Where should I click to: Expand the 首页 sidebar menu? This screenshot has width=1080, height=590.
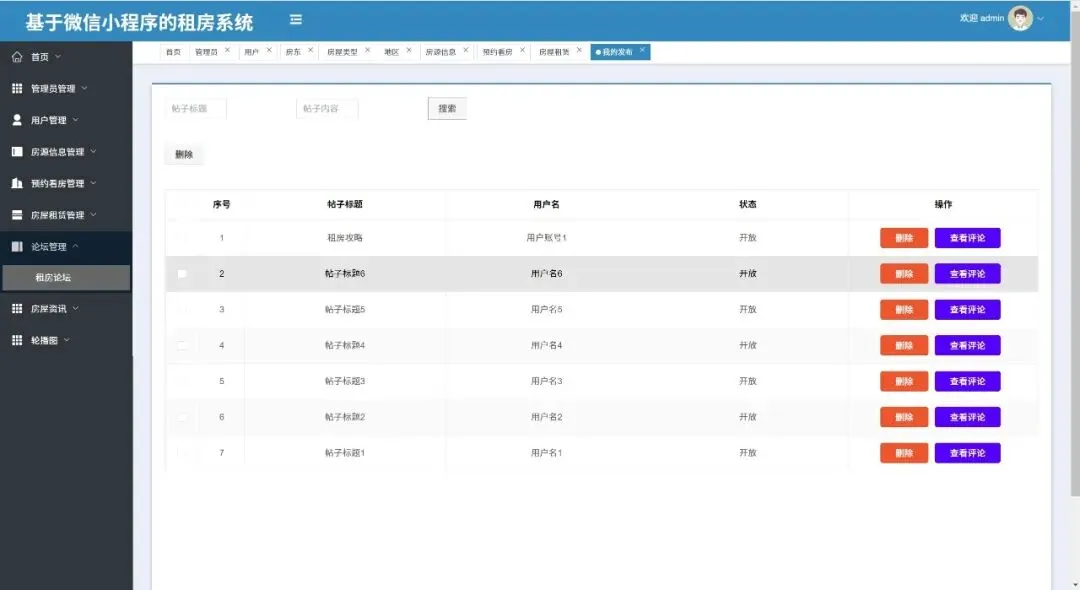click(x=58, y=57)
